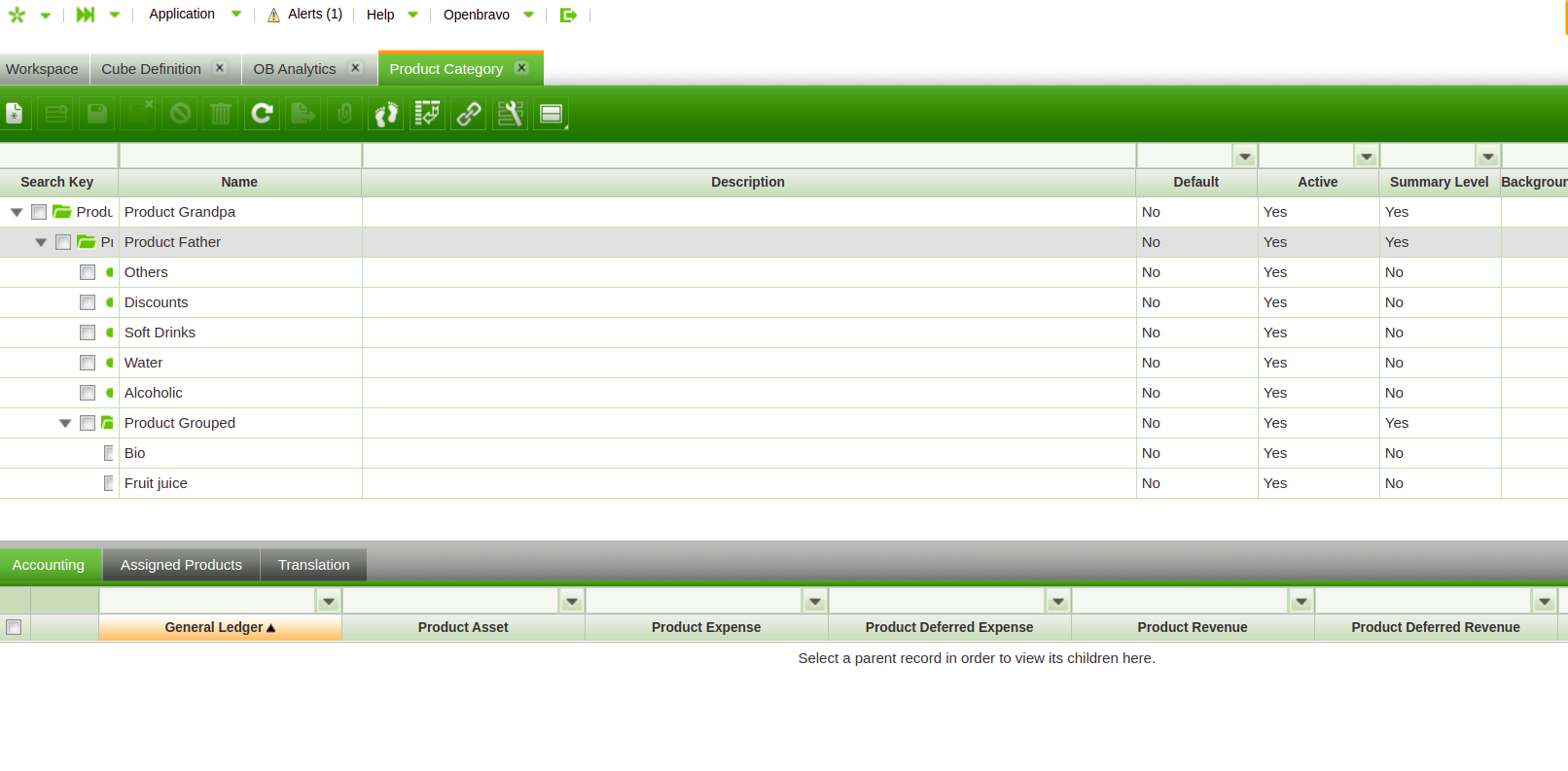Click the tree view toggle icon
The image size is (1568, 771).
[x=427, y=114]
